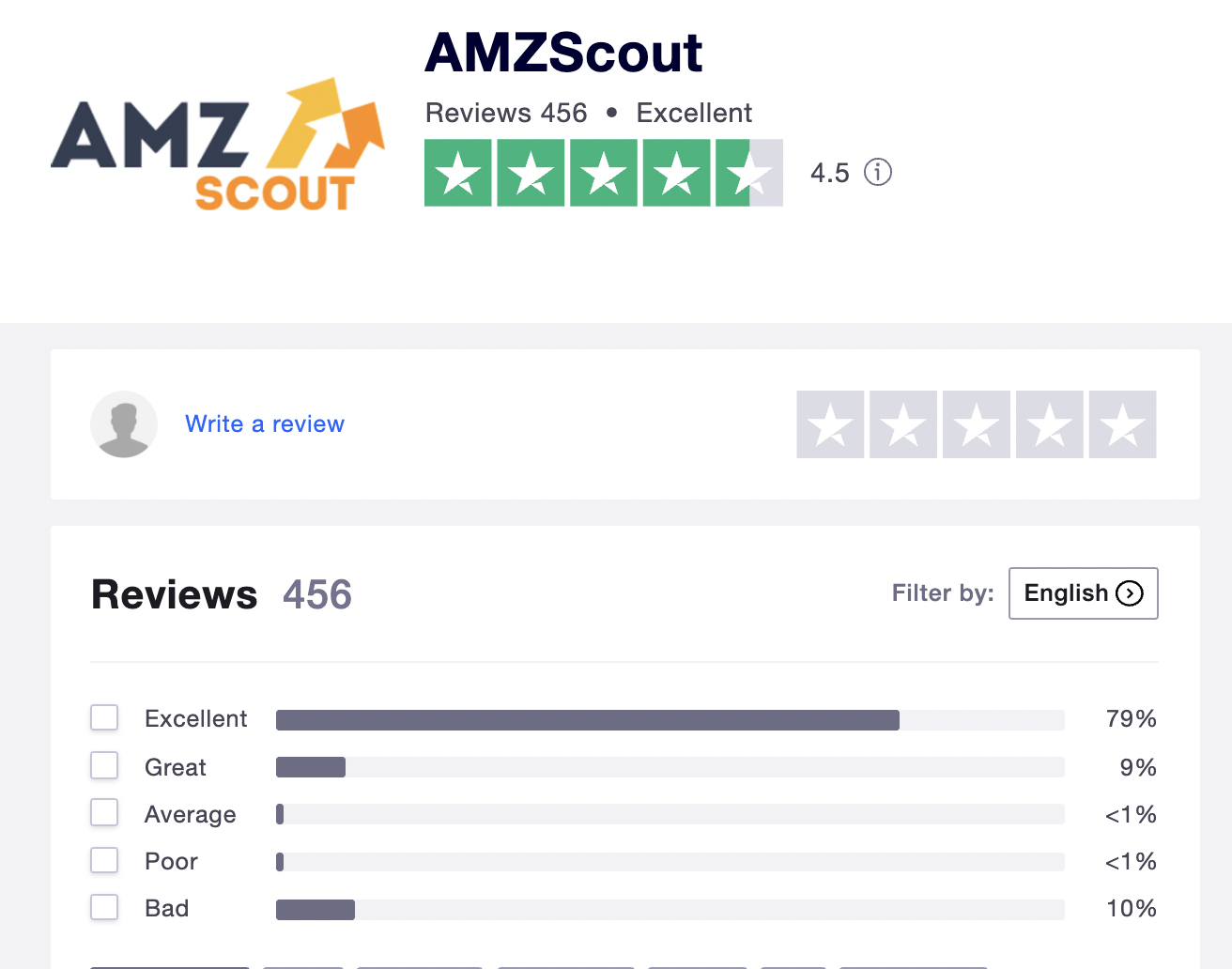Check the Poor reviews filter box
Image resolution: width=1232 pixels, height=969 pixels.
pyautogui.click(x=104, y=860)
